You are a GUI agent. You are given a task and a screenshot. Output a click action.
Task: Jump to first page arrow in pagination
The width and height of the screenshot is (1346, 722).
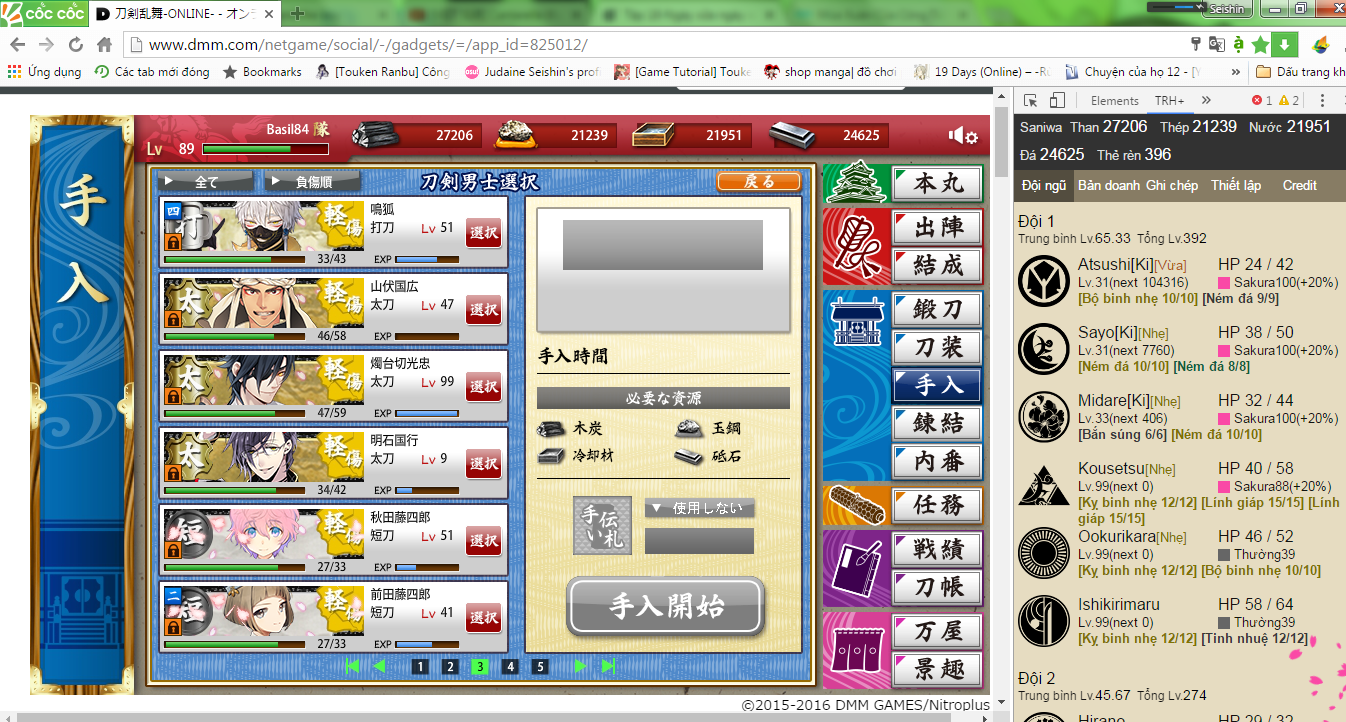point(352,666)
